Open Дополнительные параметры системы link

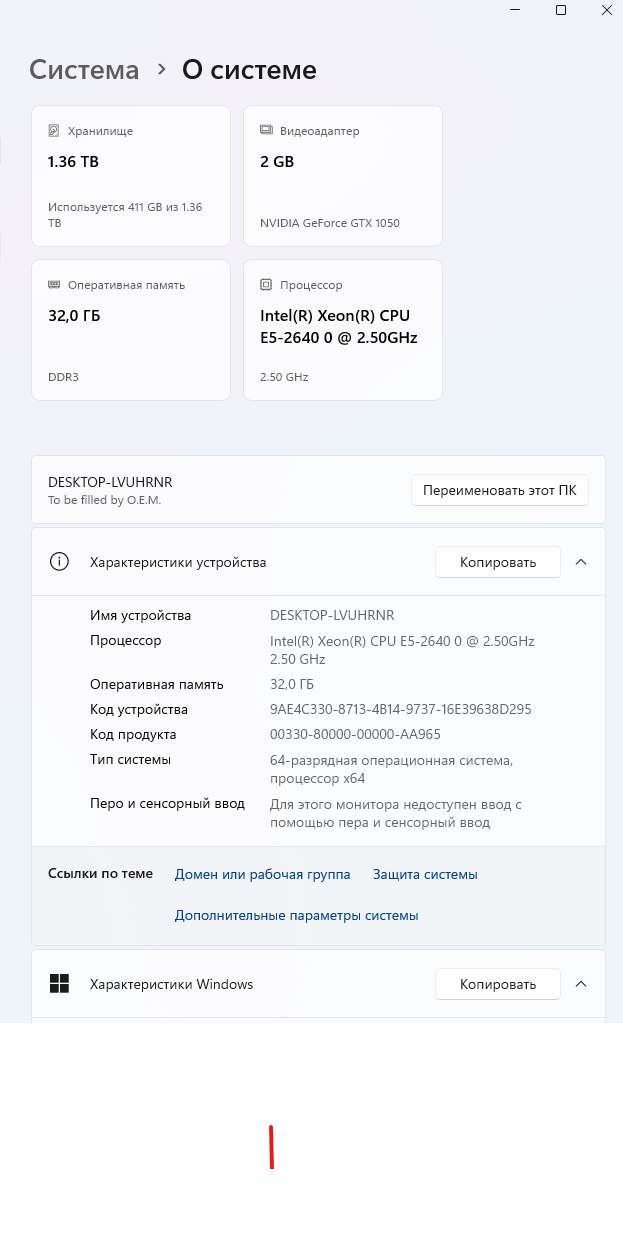coord(296,915)
